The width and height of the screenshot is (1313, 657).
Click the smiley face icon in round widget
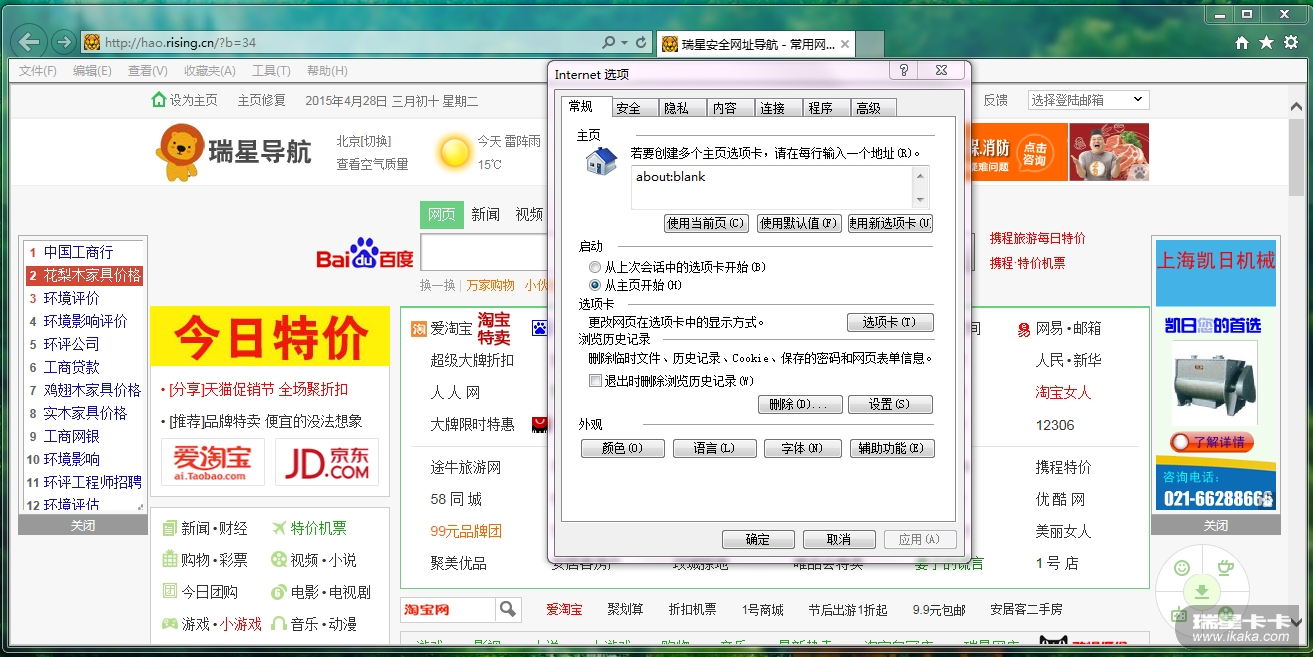click(x=1182, y=568)
